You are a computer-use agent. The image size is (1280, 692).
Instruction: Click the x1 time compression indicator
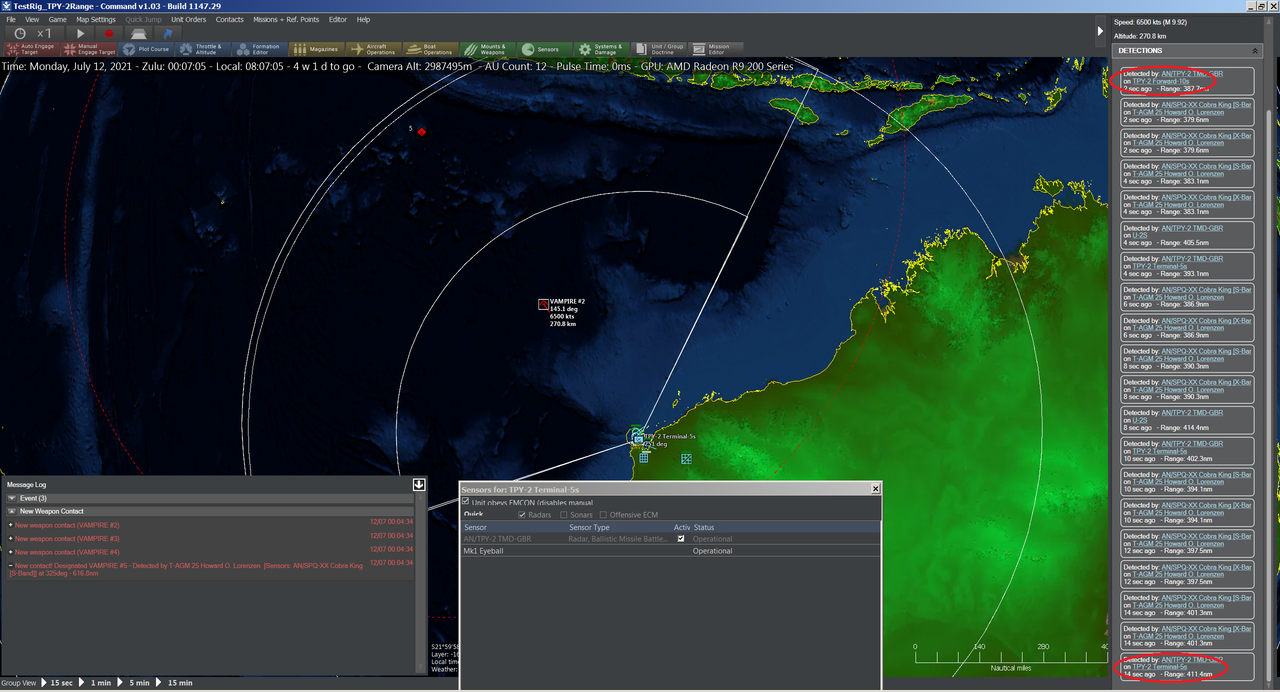pyautogui.click(x=44, y=34)
